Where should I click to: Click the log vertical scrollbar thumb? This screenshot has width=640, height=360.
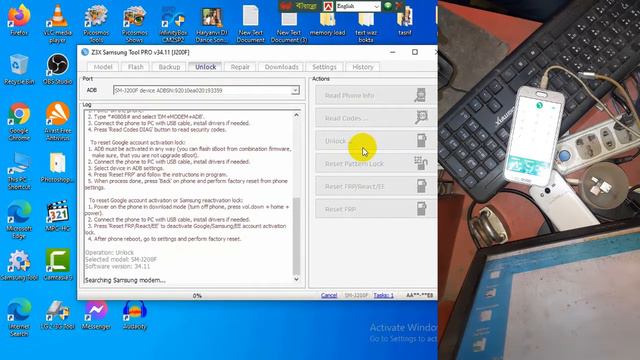coord(296,236)
